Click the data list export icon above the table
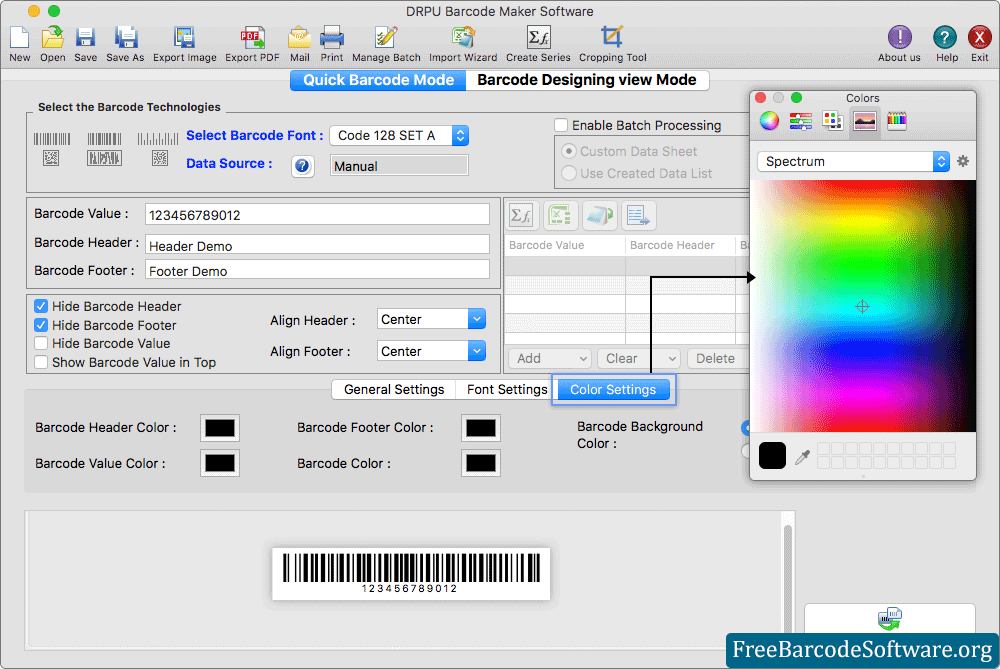Image resolution: width=1000 pixels, height=669 pixels. [638, 216]
